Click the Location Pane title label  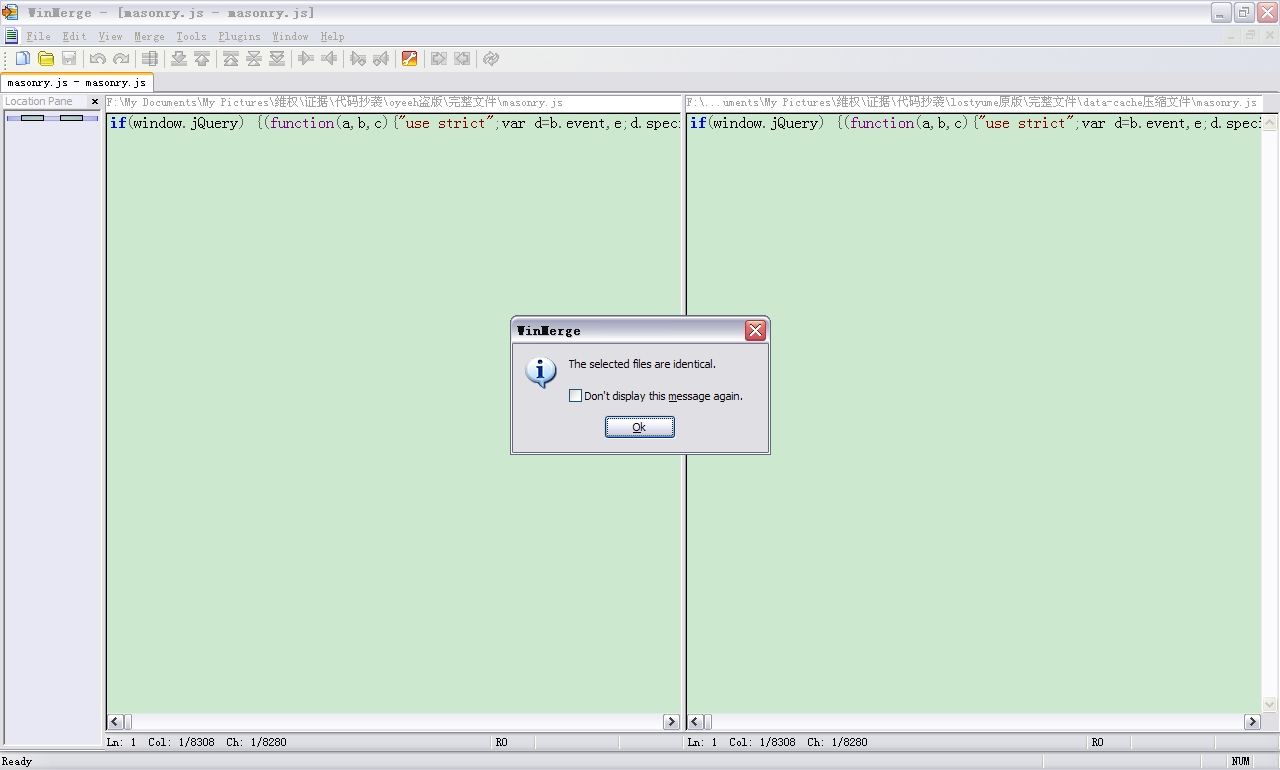(39, 102)
